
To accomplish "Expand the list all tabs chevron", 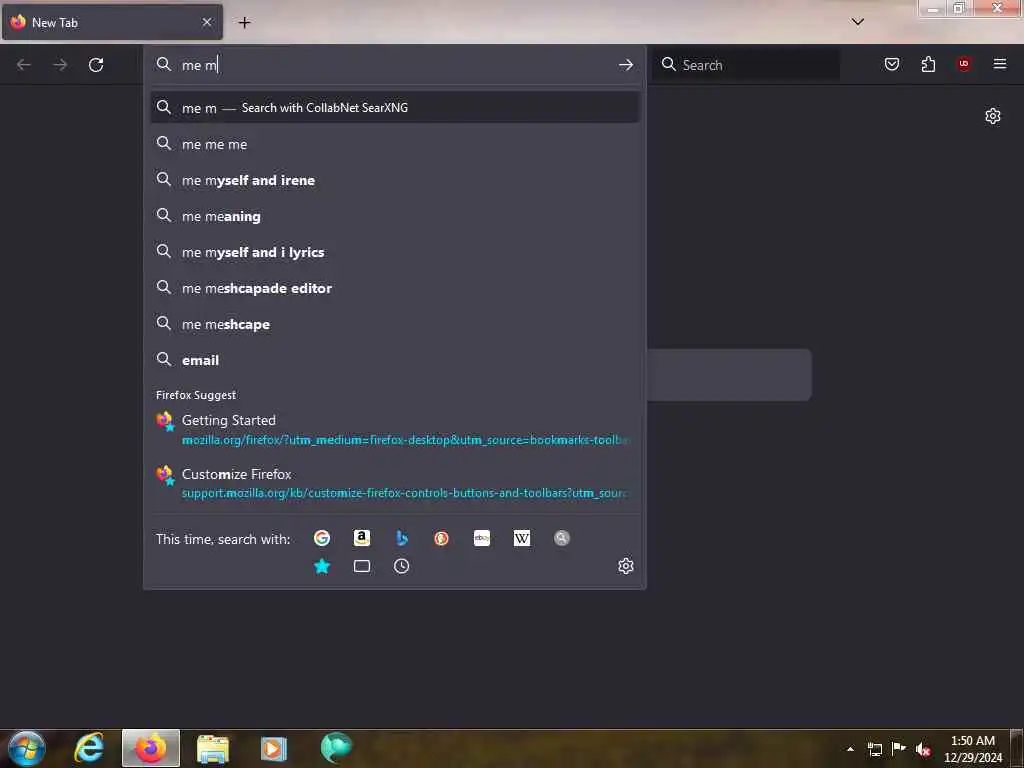I will coord(858,22).
